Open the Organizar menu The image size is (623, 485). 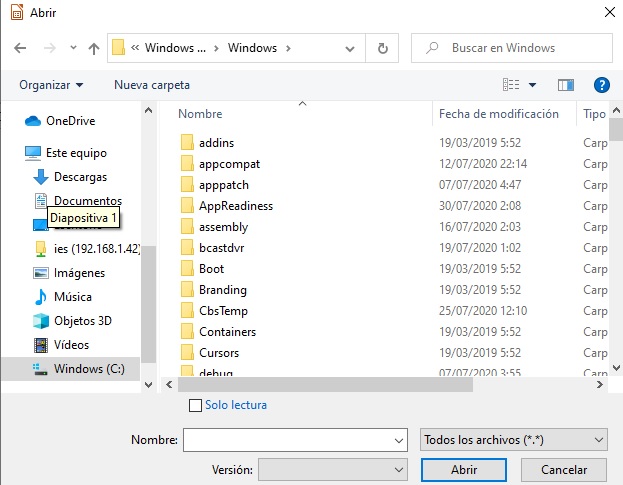tap(51, 85)
